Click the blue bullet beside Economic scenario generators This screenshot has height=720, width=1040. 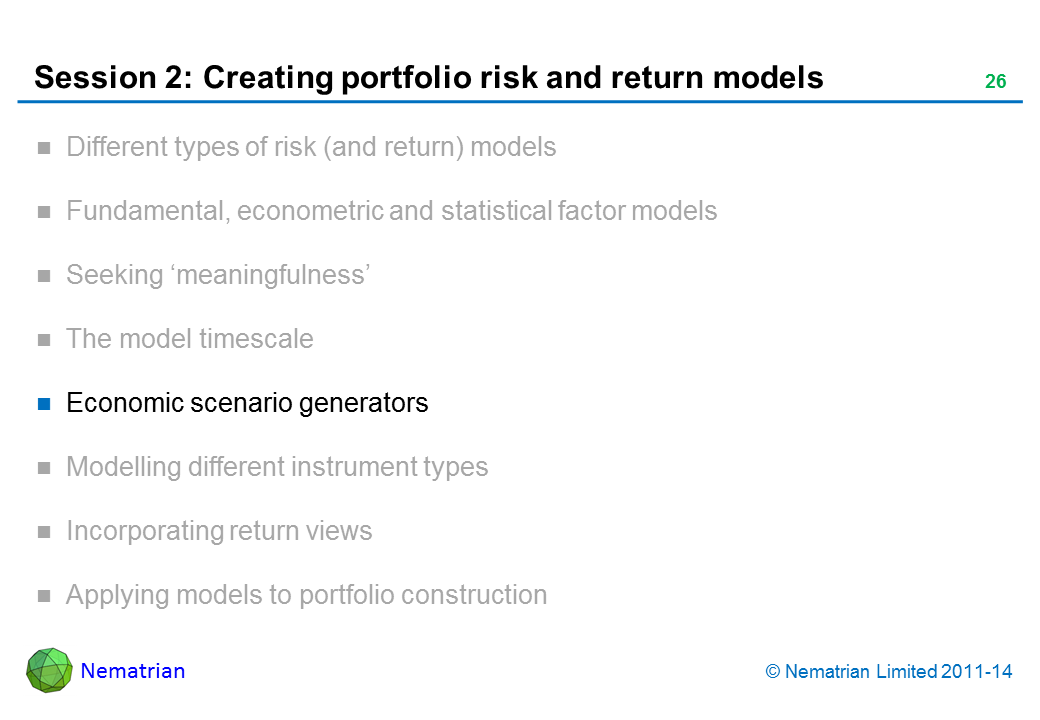coord(44,404)
